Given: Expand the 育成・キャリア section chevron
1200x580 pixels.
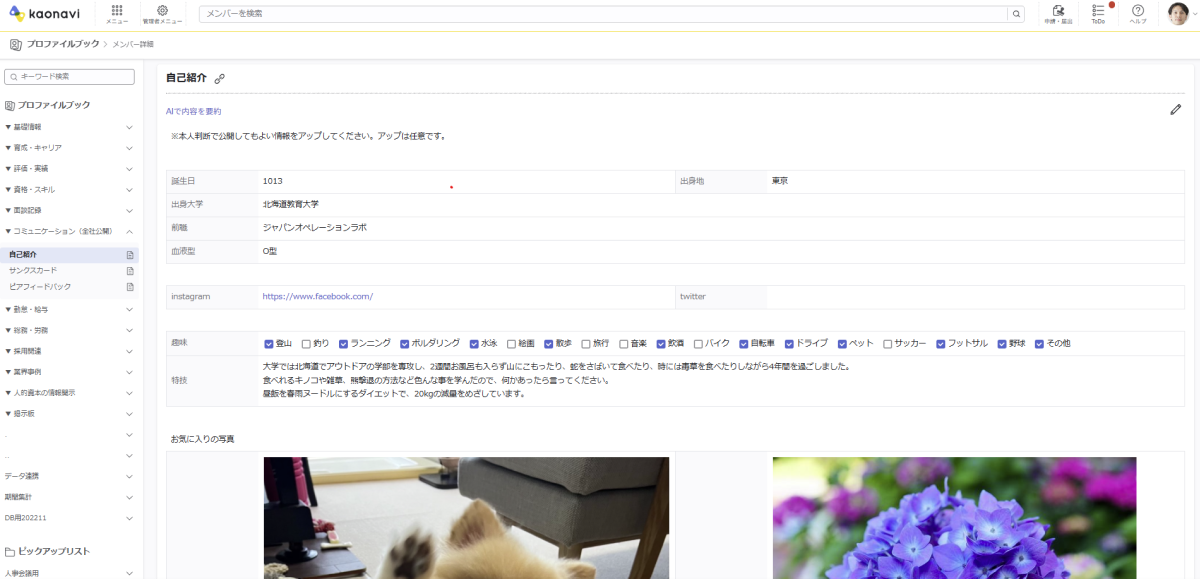Looking at the screenshot, I should pyautogui.click(x=129, y=148).
